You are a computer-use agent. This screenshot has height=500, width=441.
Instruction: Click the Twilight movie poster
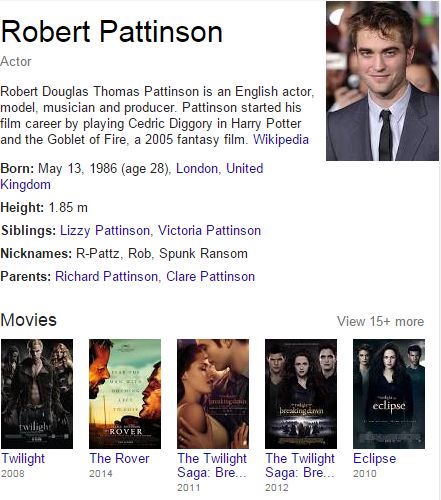[x=37, y=394]
